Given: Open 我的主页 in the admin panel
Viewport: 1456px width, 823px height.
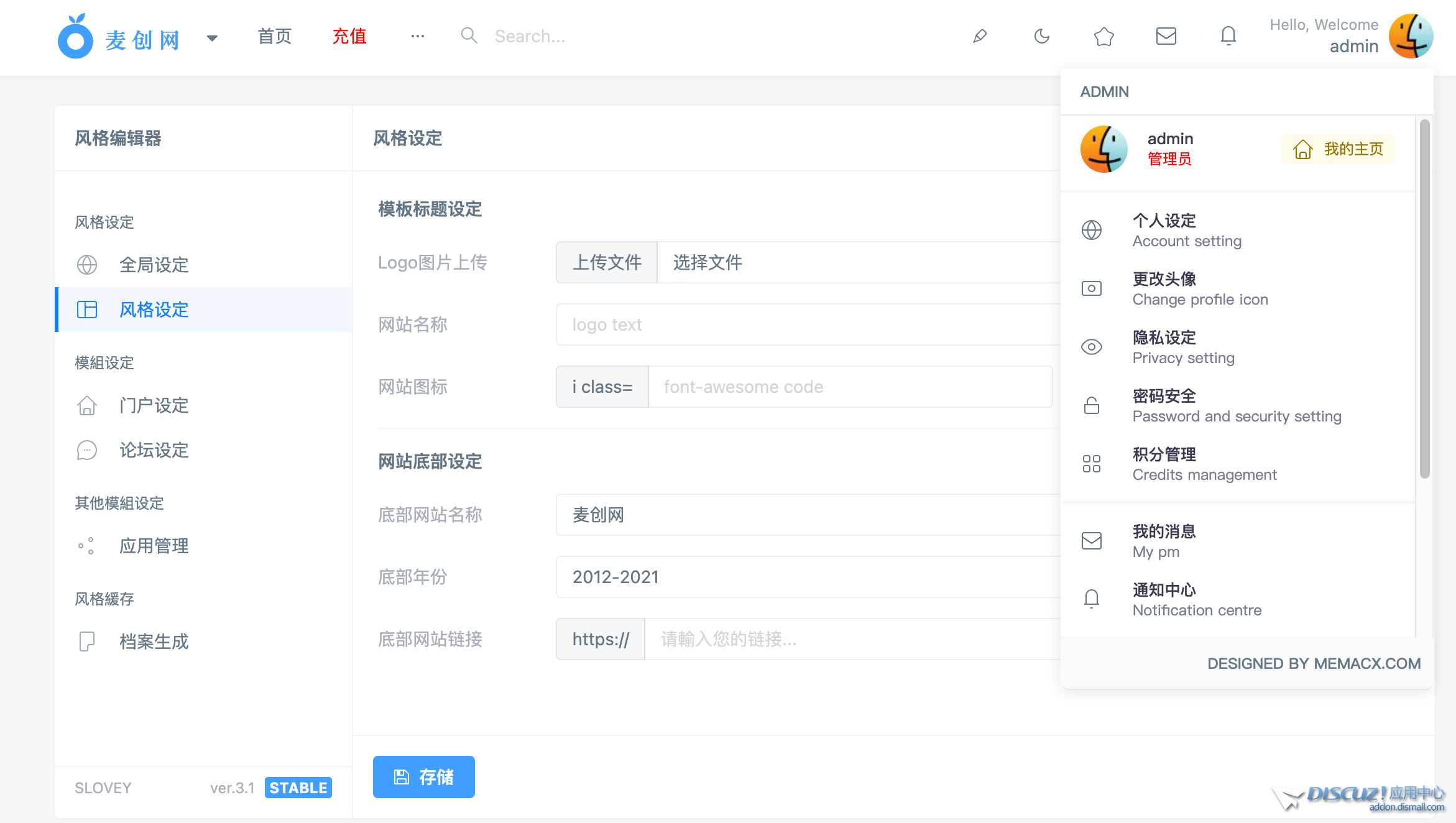Looking at the screenshot, I should (1337, 149).
